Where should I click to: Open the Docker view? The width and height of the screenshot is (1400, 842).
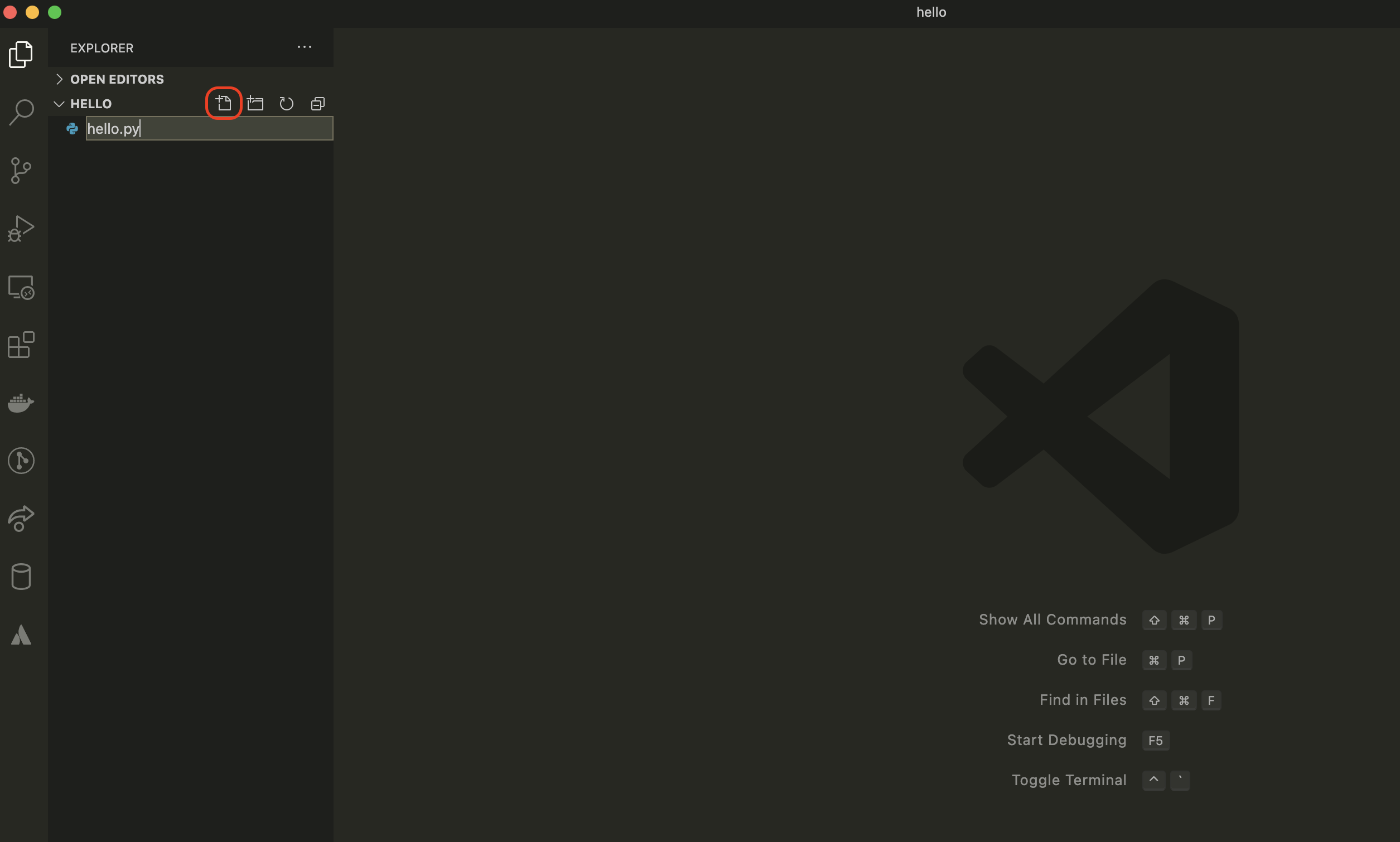click(x=22, y=403)
